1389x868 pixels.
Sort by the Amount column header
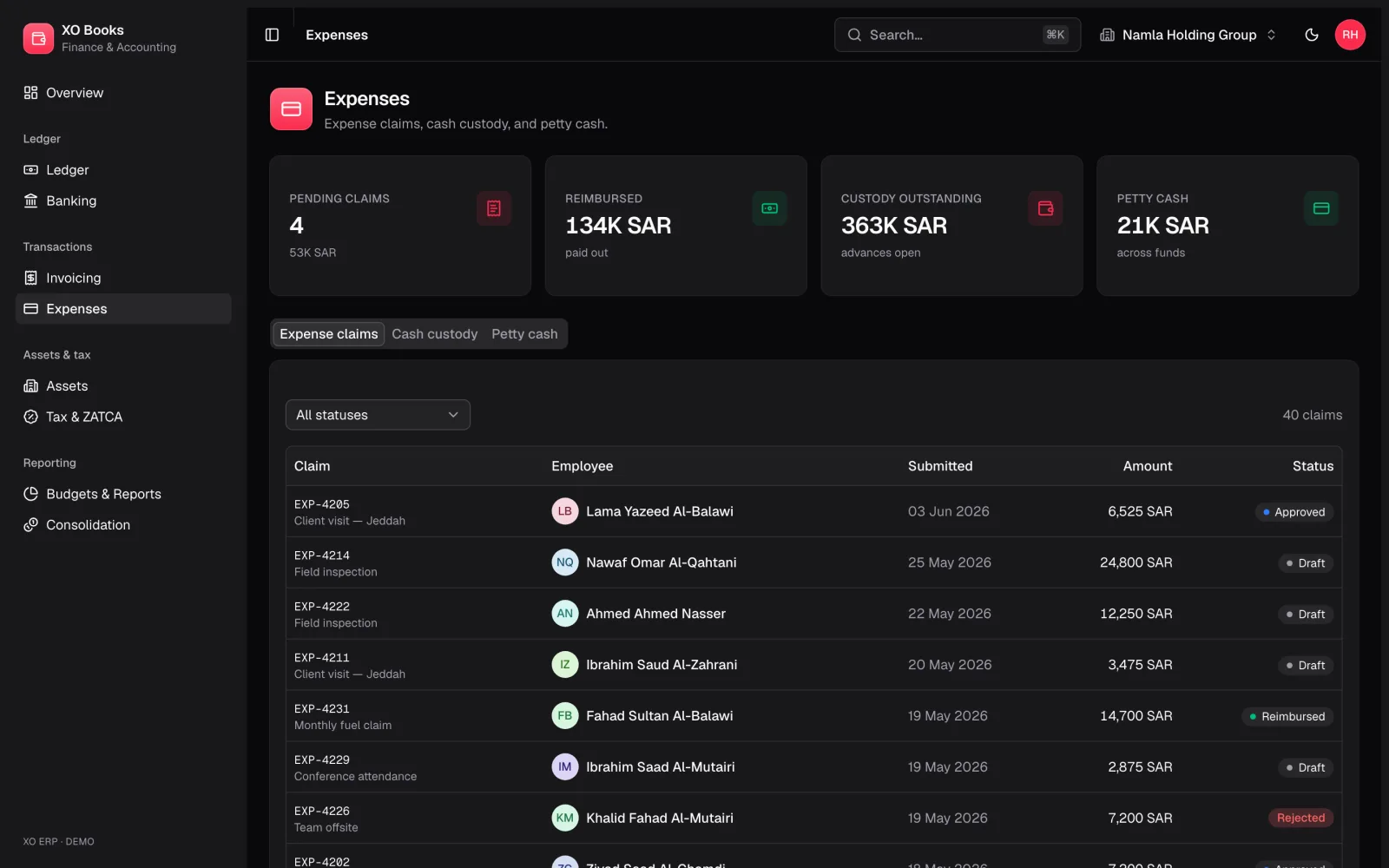1147,466
